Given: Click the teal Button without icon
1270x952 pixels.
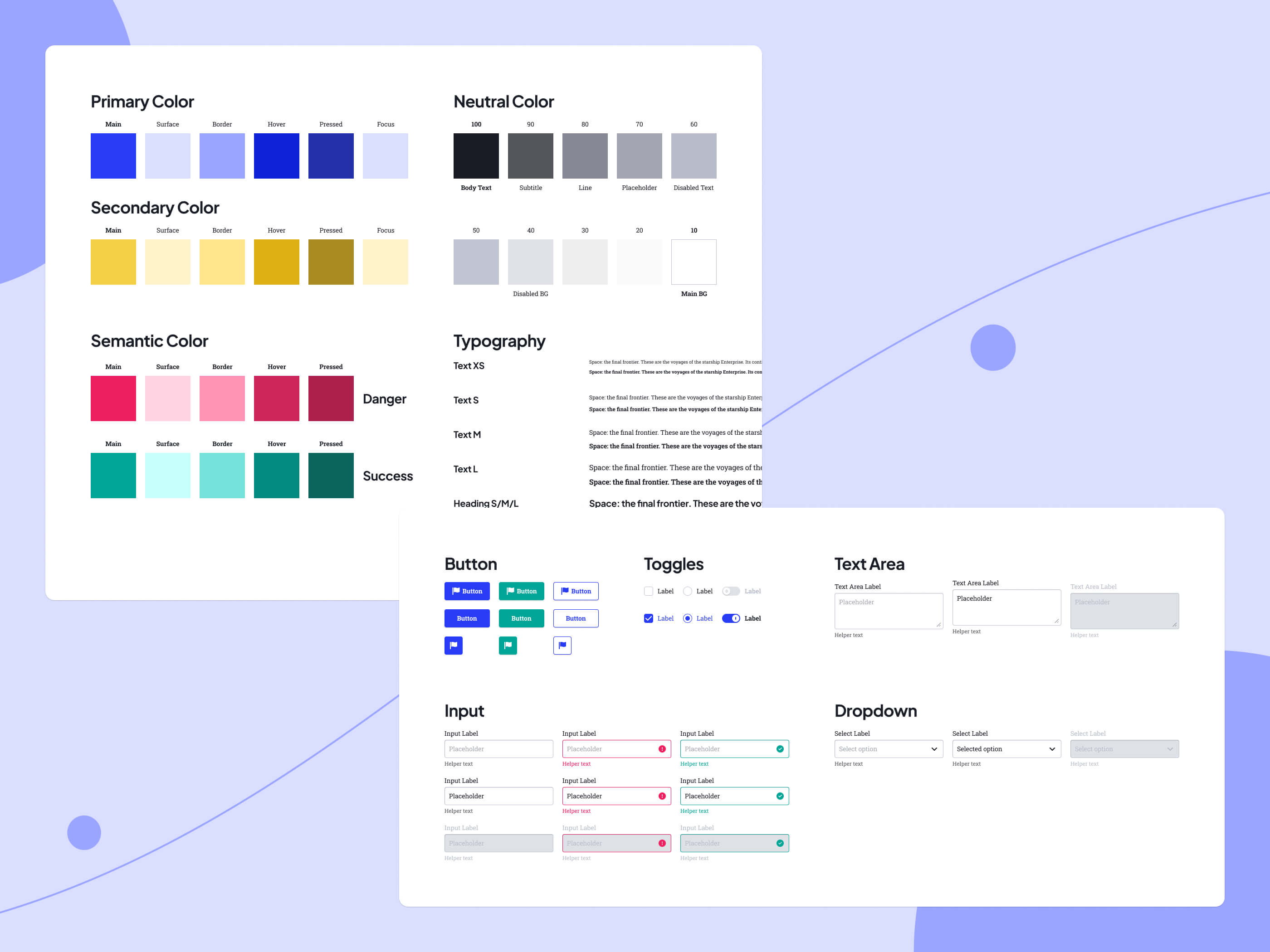Looking at the screenshot, I should point(521,618).
